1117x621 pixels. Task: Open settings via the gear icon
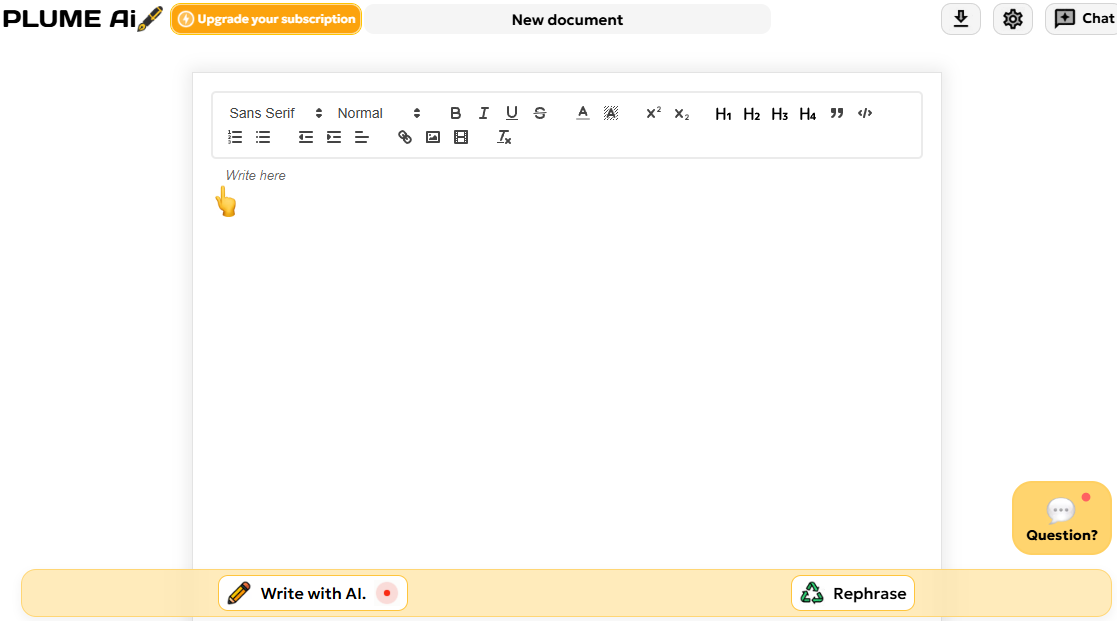pos(1013,19)
